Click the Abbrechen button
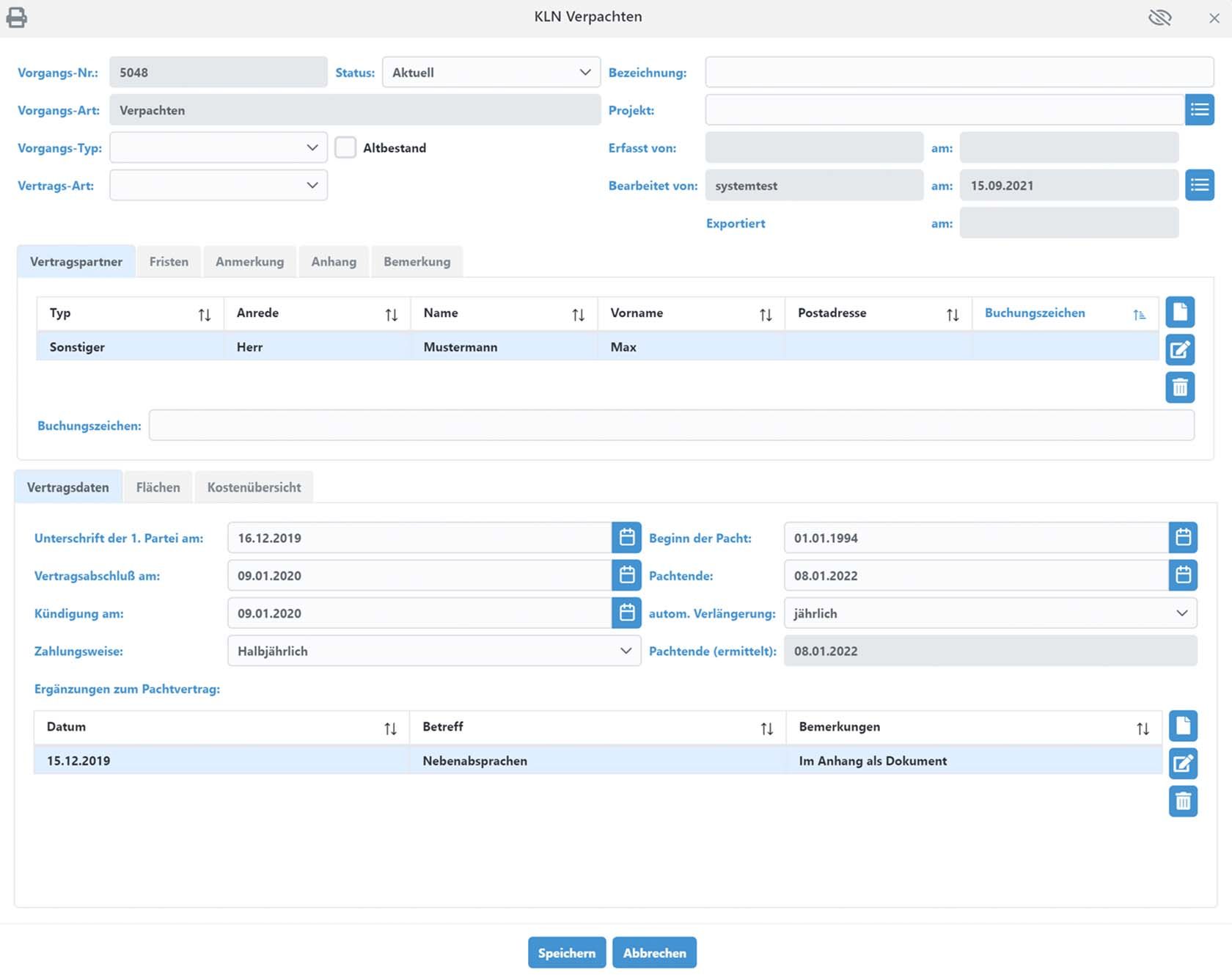The height and width of the screenshot is (978, 1232). click(x=654, y=952)
